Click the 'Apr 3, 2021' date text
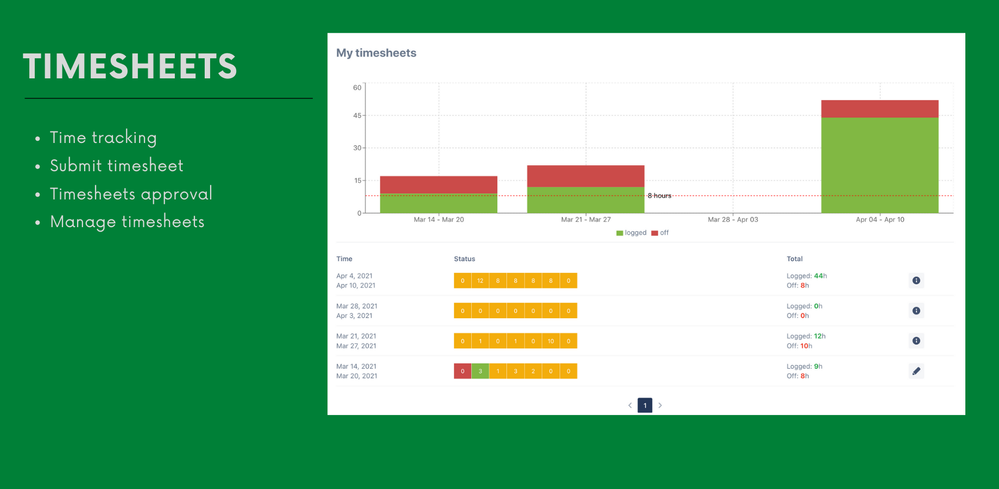Image resolution: width=999 pixels, height=489 pixels. point(354,315)
